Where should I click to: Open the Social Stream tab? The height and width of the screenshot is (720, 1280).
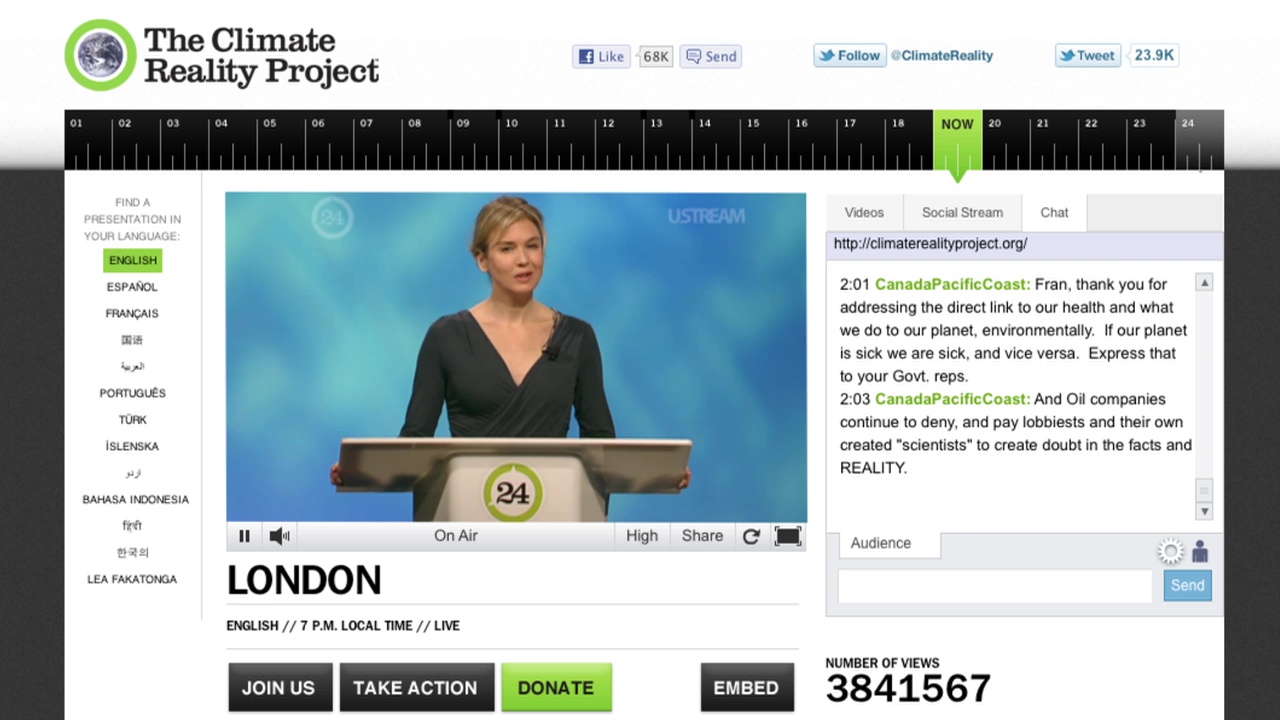(x=962, y=212)
